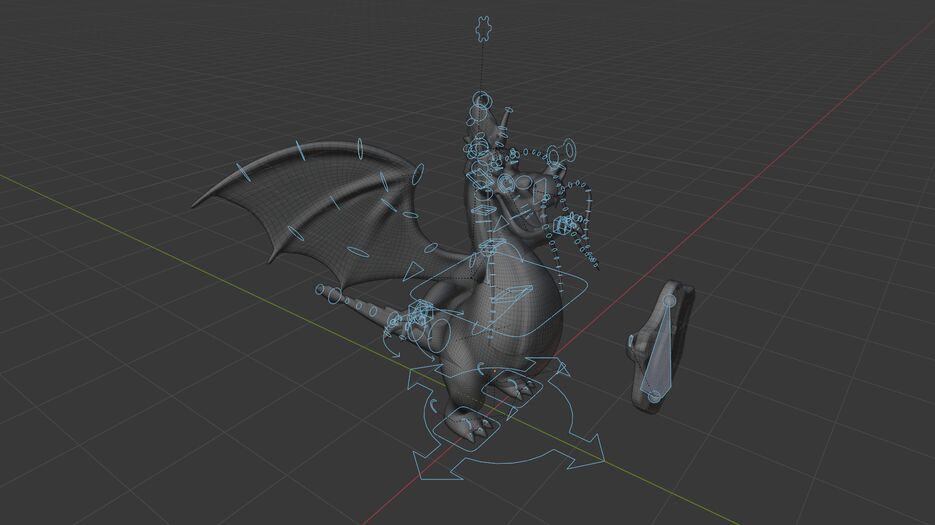935x525 pixels.
Task: Select the flower-shaped control widget above the dragon
Action: click(x=482, y=29)
